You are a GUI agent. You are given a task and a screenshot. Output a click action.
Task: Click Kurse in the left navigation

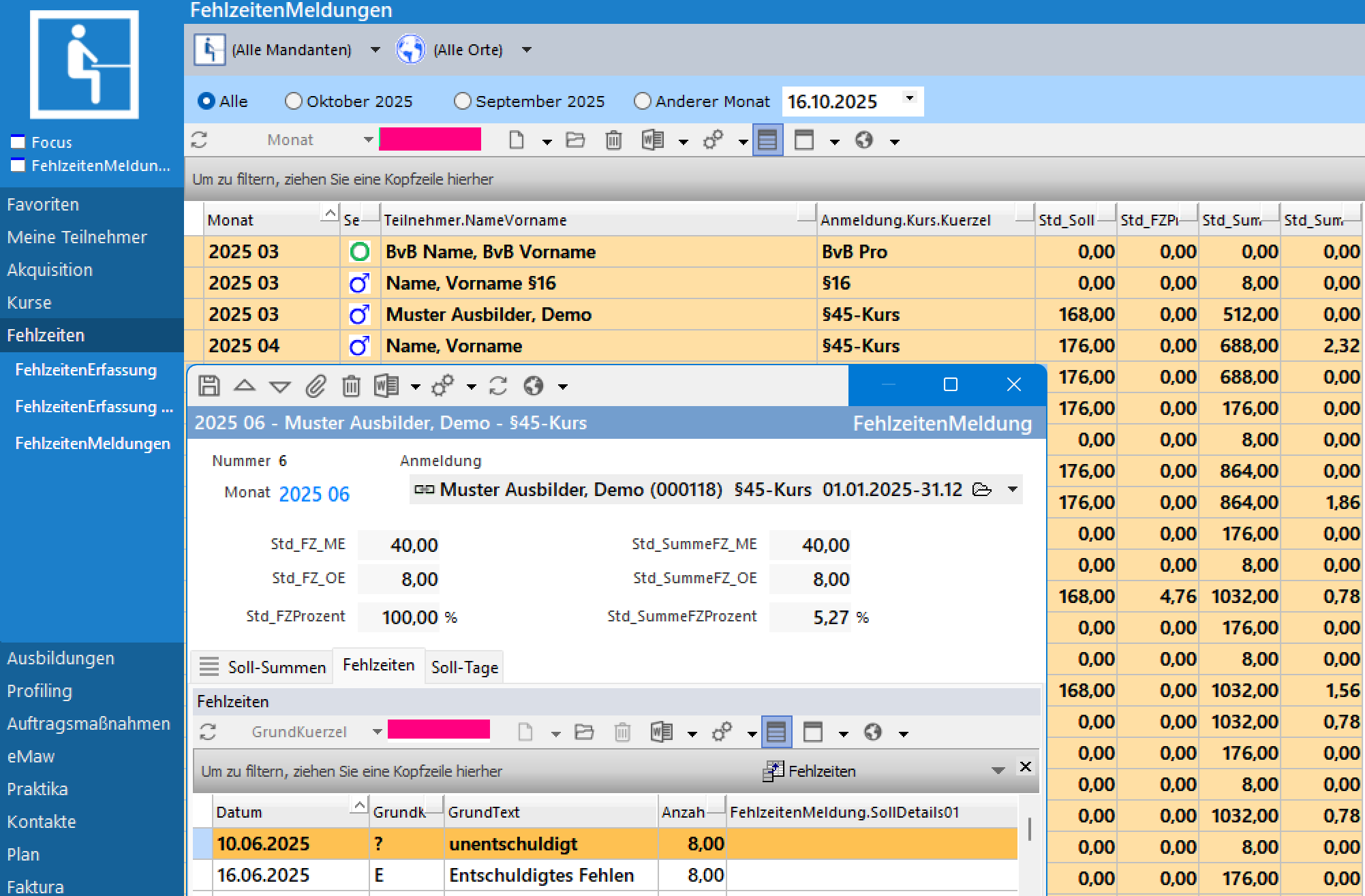(x=29, y=303)
